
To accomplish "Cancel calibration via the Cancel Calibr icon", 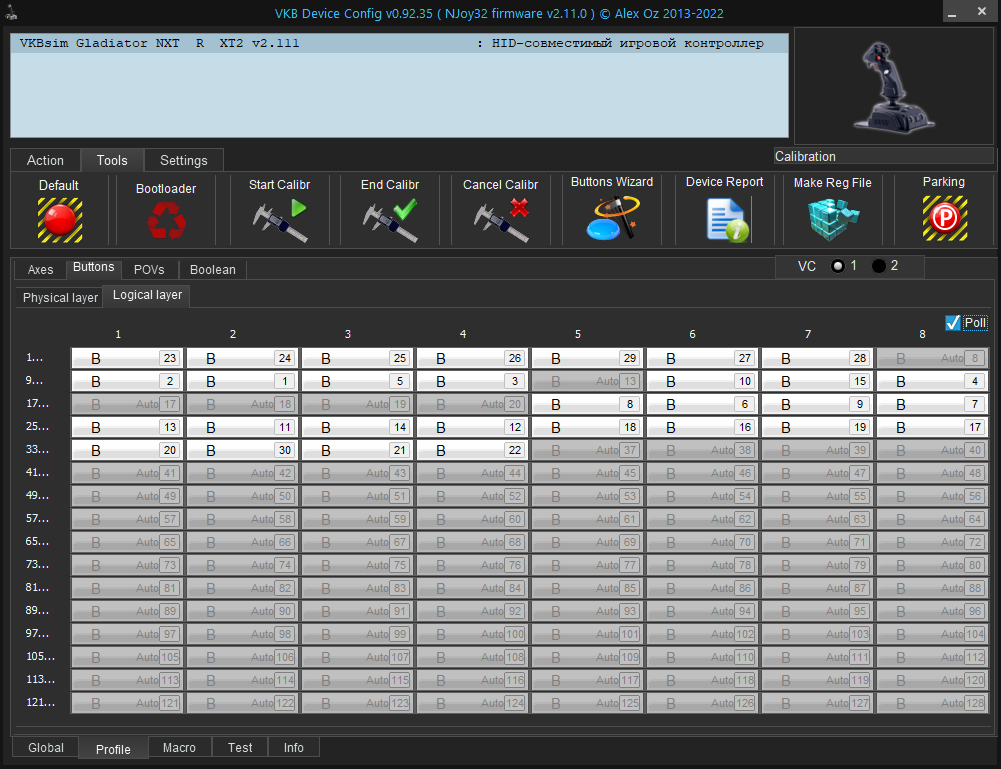I will 500,220.
